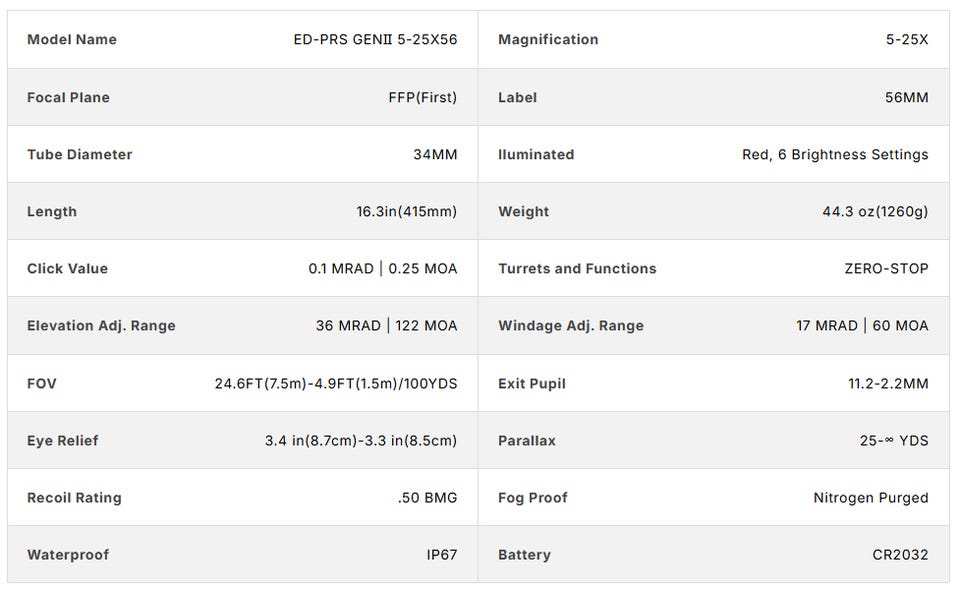Select the Eye Relief value text

[x=361, y=440]
